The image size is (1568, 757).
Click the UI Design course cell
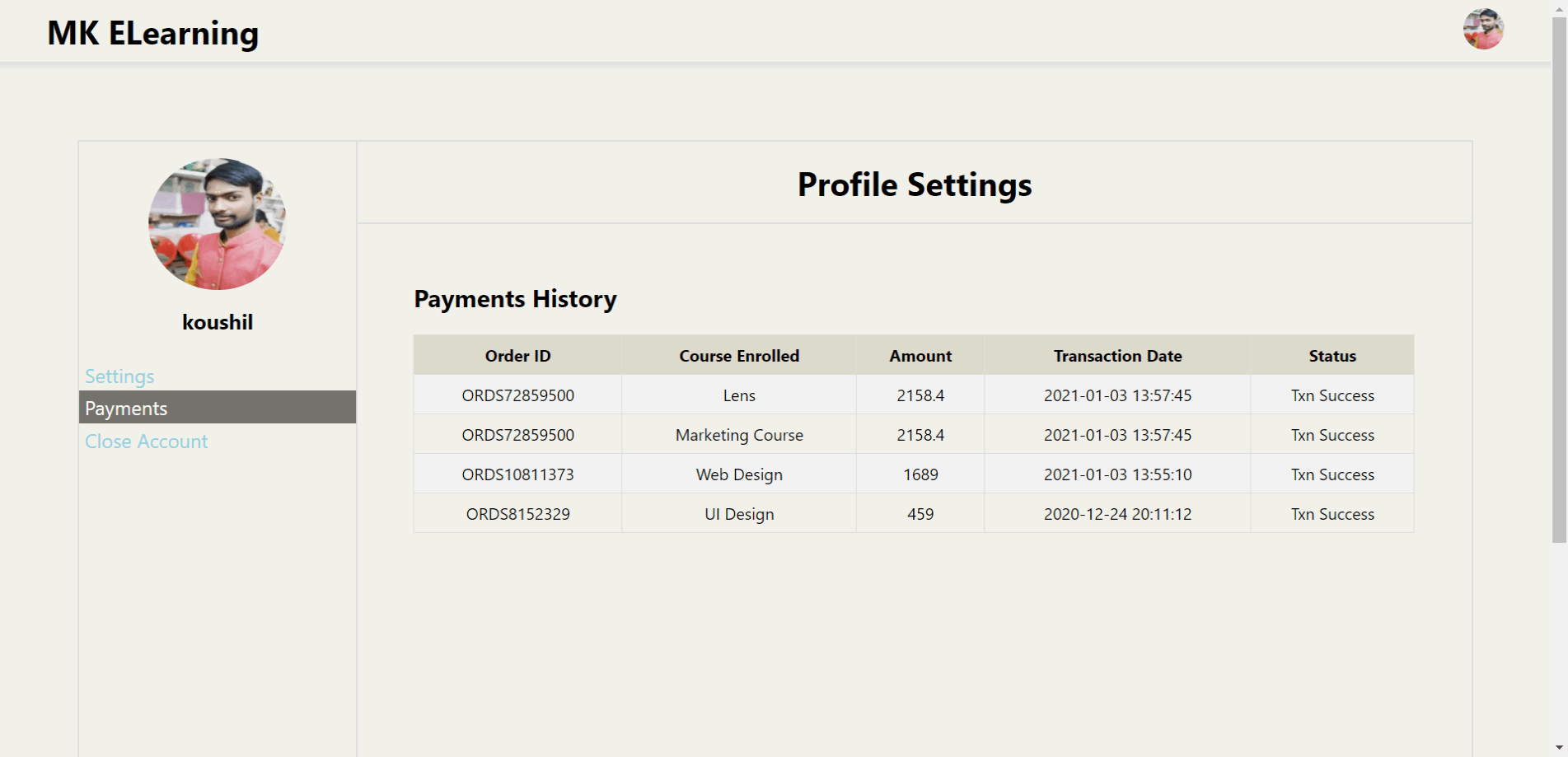739,514
